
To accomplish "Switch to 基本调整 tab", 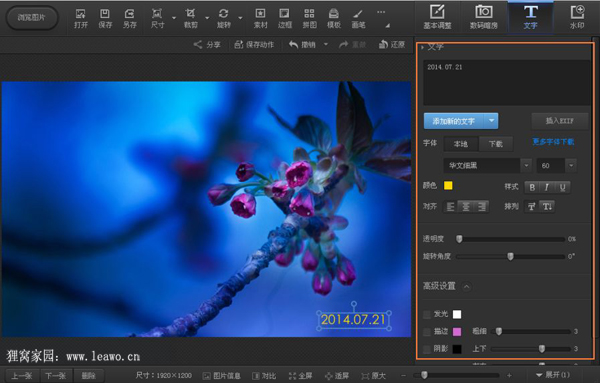I will [437, 17].
